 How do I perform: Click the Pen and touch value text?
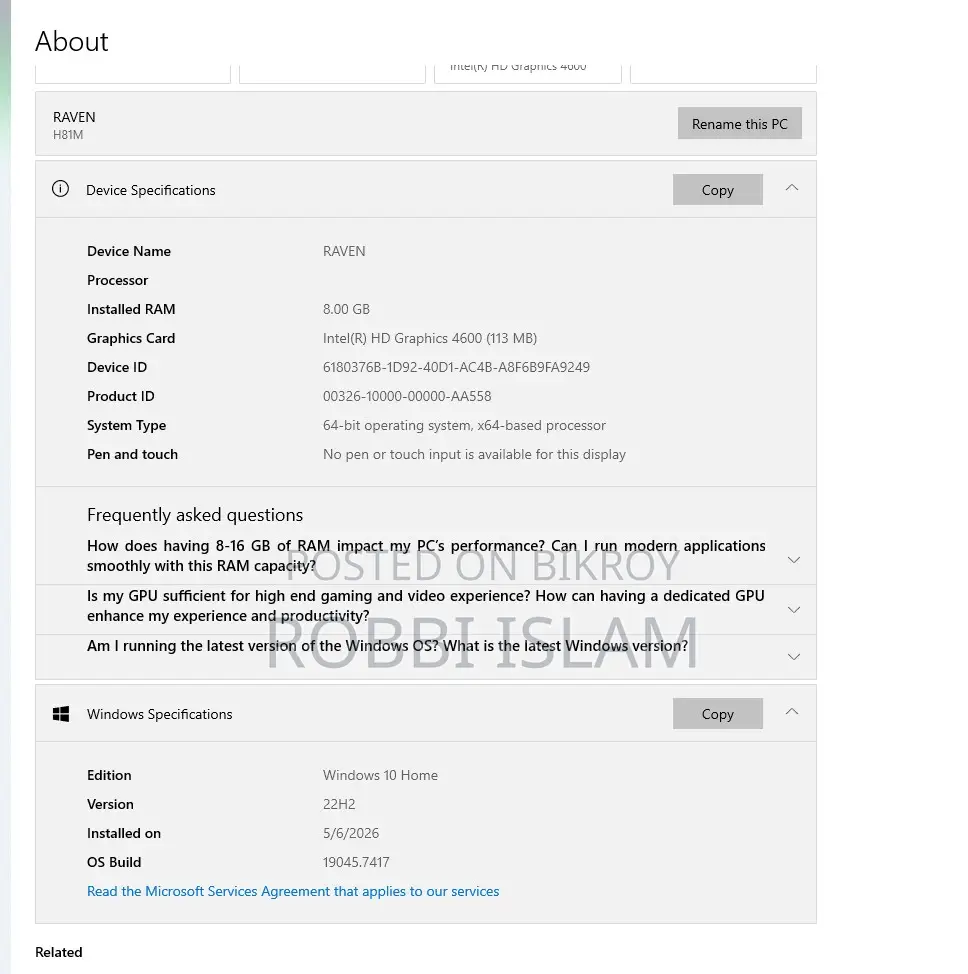pyautogui.click(x=474, y=455)
